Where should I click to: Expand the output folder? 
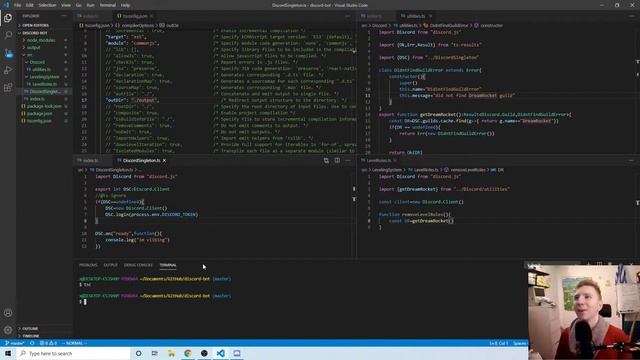click(33, 48)
